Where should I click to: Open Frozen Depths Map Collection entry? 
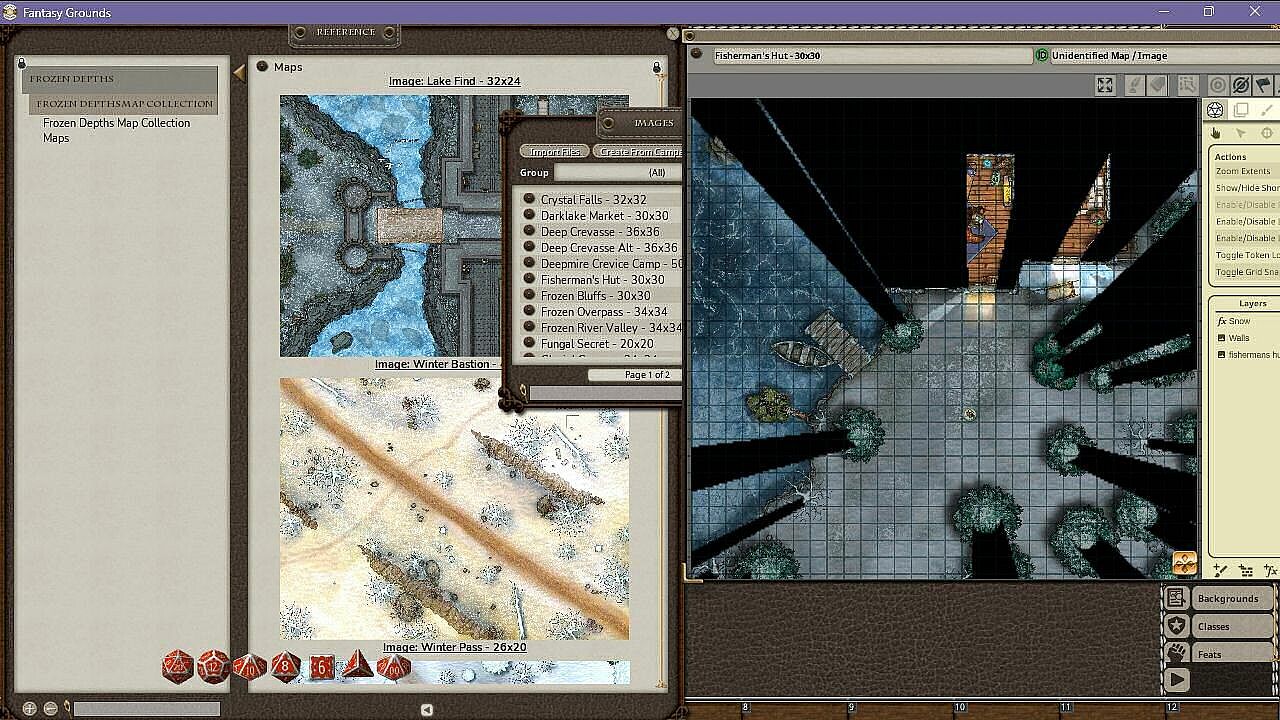pyautogui.click(x=116, y=123)
